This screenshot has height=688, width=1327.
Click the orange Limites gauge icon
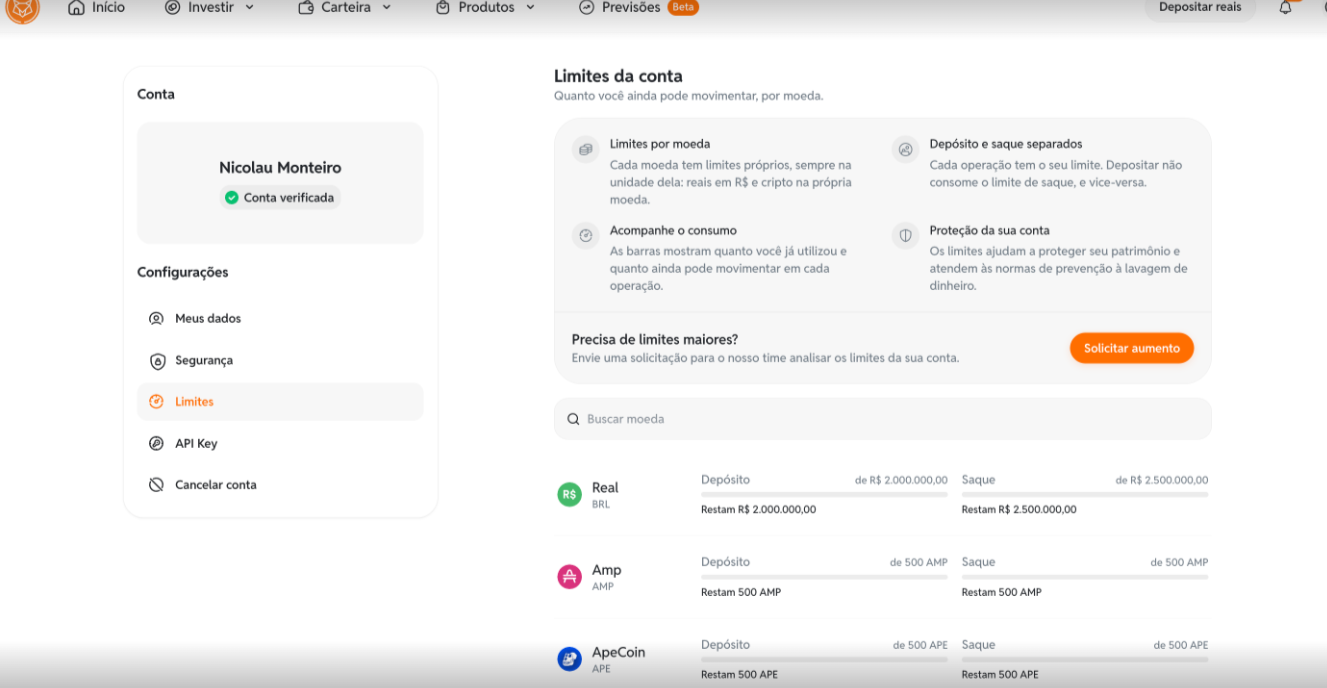(x=156, y=402)
